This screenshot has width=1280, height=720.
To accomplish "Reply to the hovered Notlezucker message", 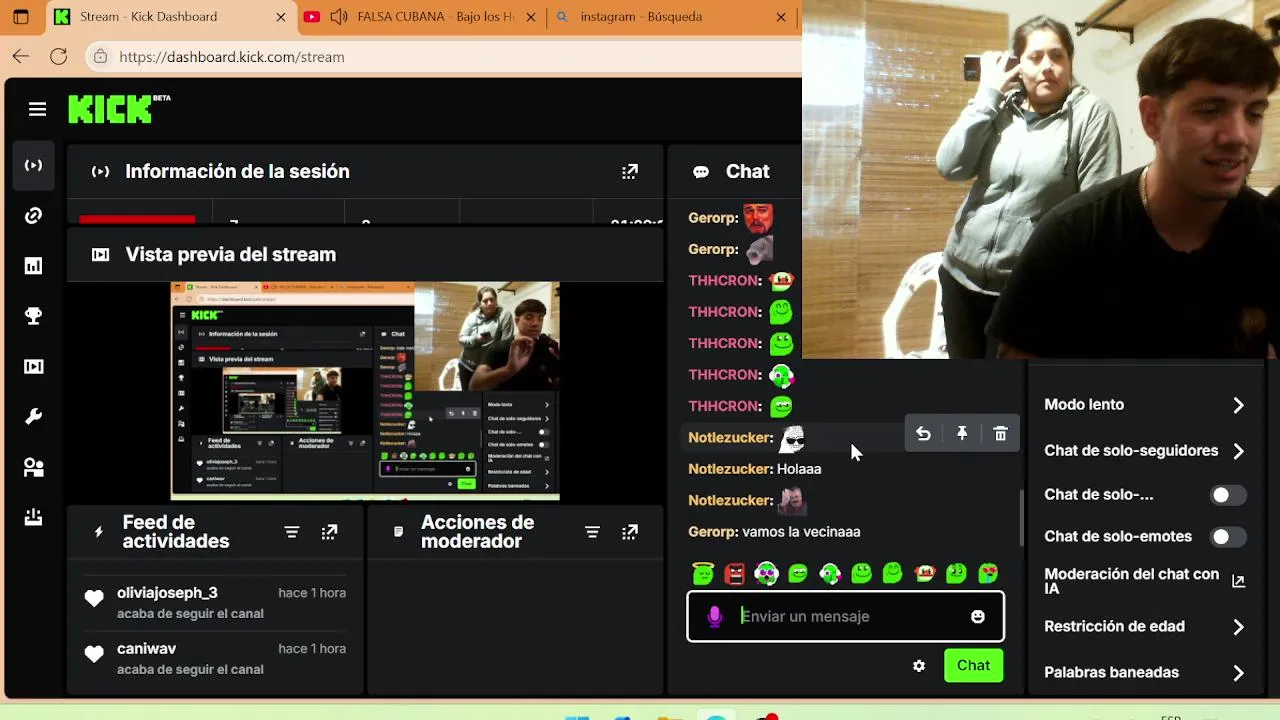I will 923,434.
